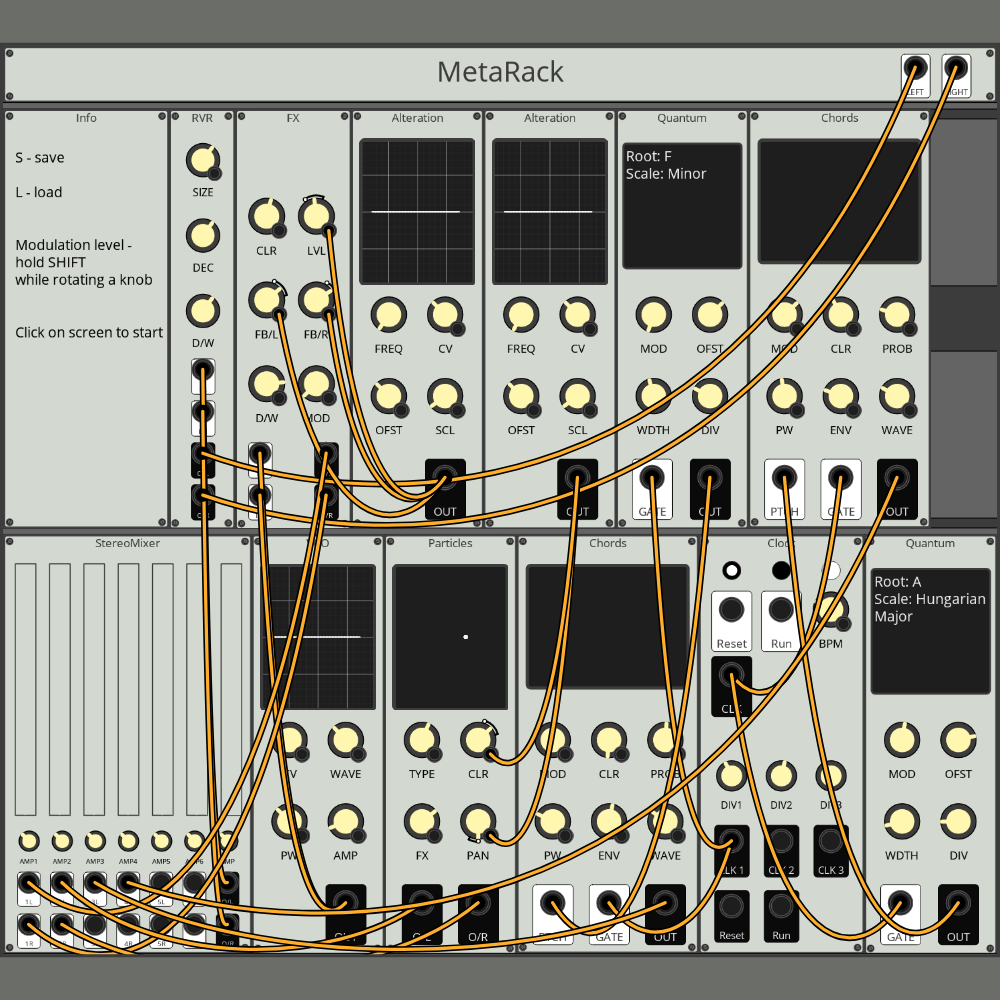The height and width of the screenshot is (1000, 1000).
Task: Click PROB knob on the top Chords module
Action: click(896, 315)
